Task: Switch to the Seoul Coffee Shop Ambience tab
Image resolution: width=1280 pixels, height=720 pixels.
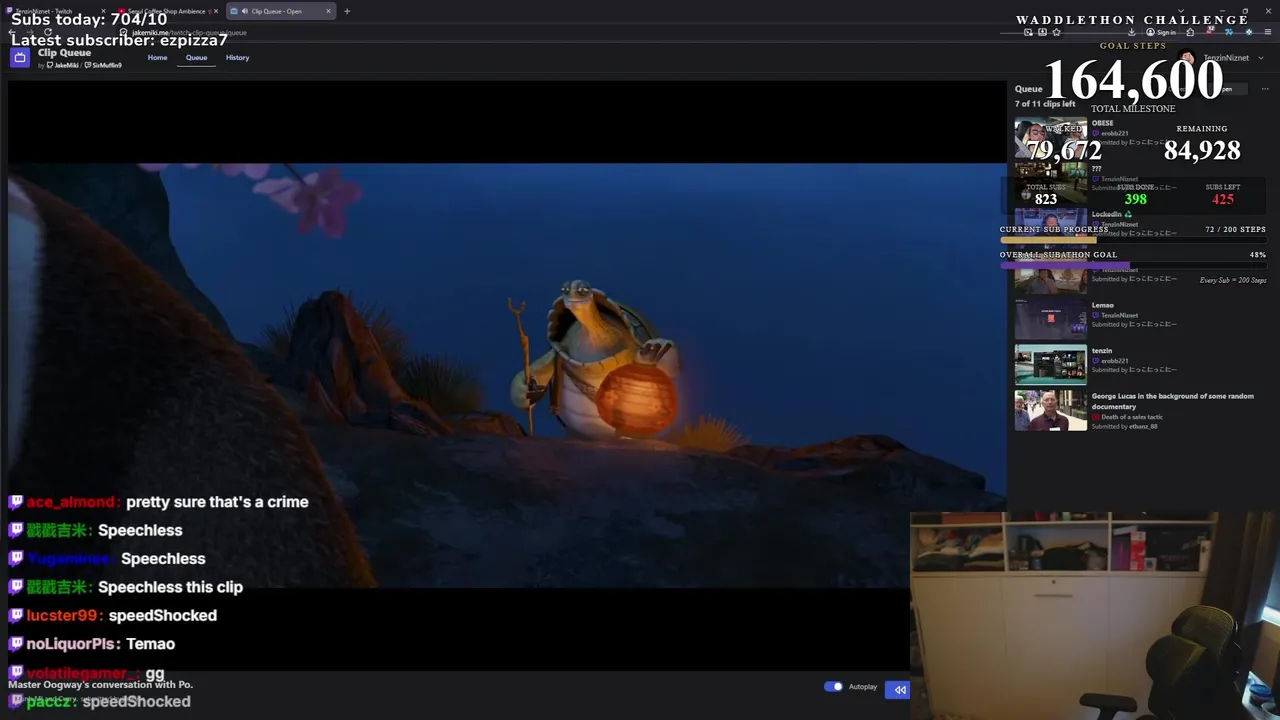Action: (x=167, y=11)
